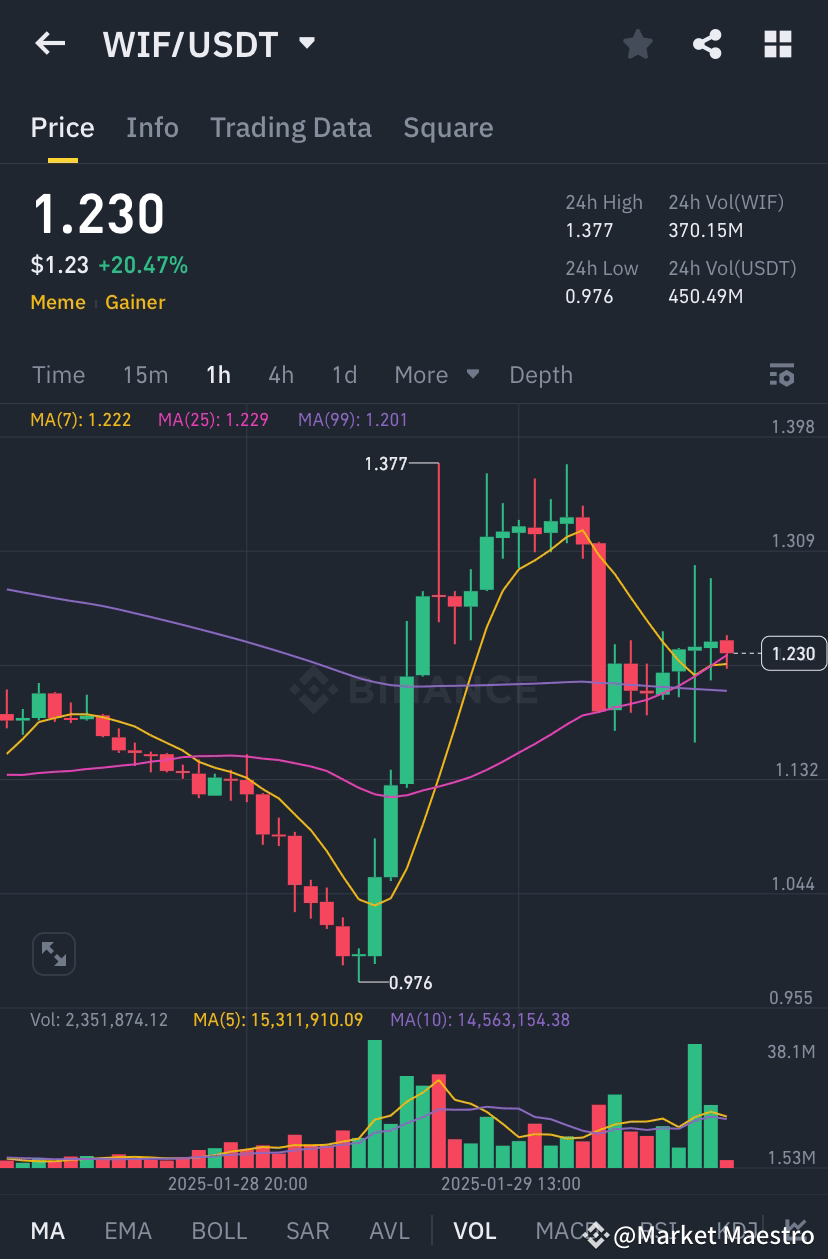Click the favorite star for WIF/USDT

point(637,44)
